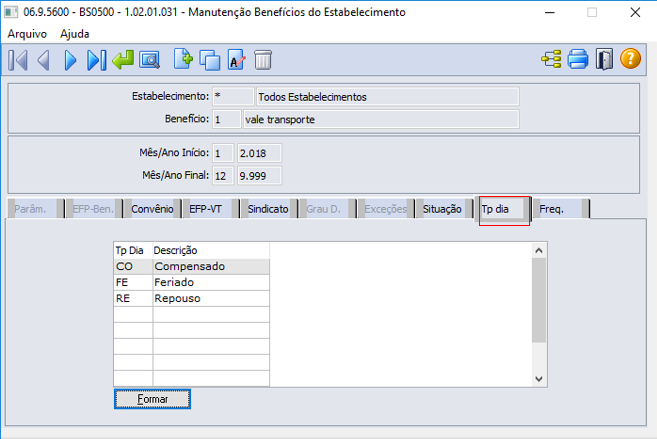
Task: Click the 2.018 start year field
Action: tap(259, 153)
